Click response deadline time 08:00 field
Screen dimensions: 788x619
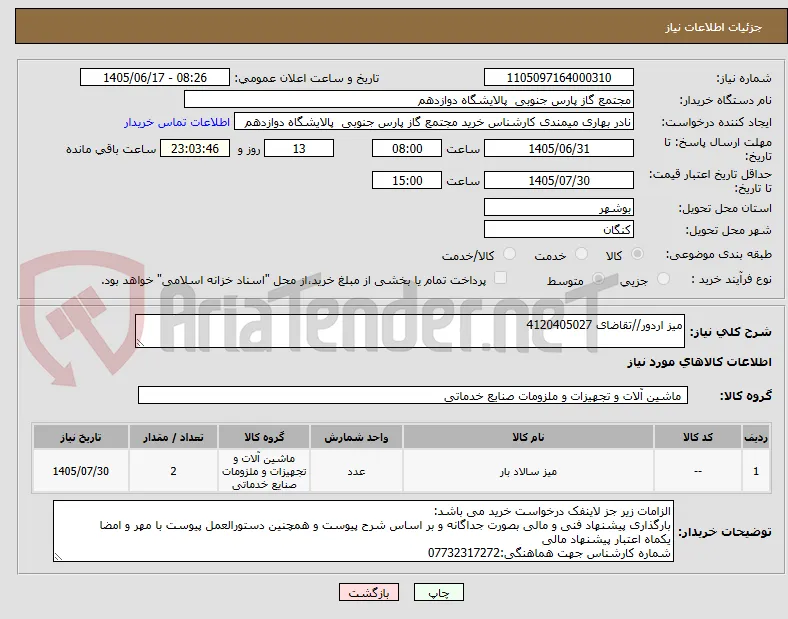pyautogui.click(x=407, y=149)
